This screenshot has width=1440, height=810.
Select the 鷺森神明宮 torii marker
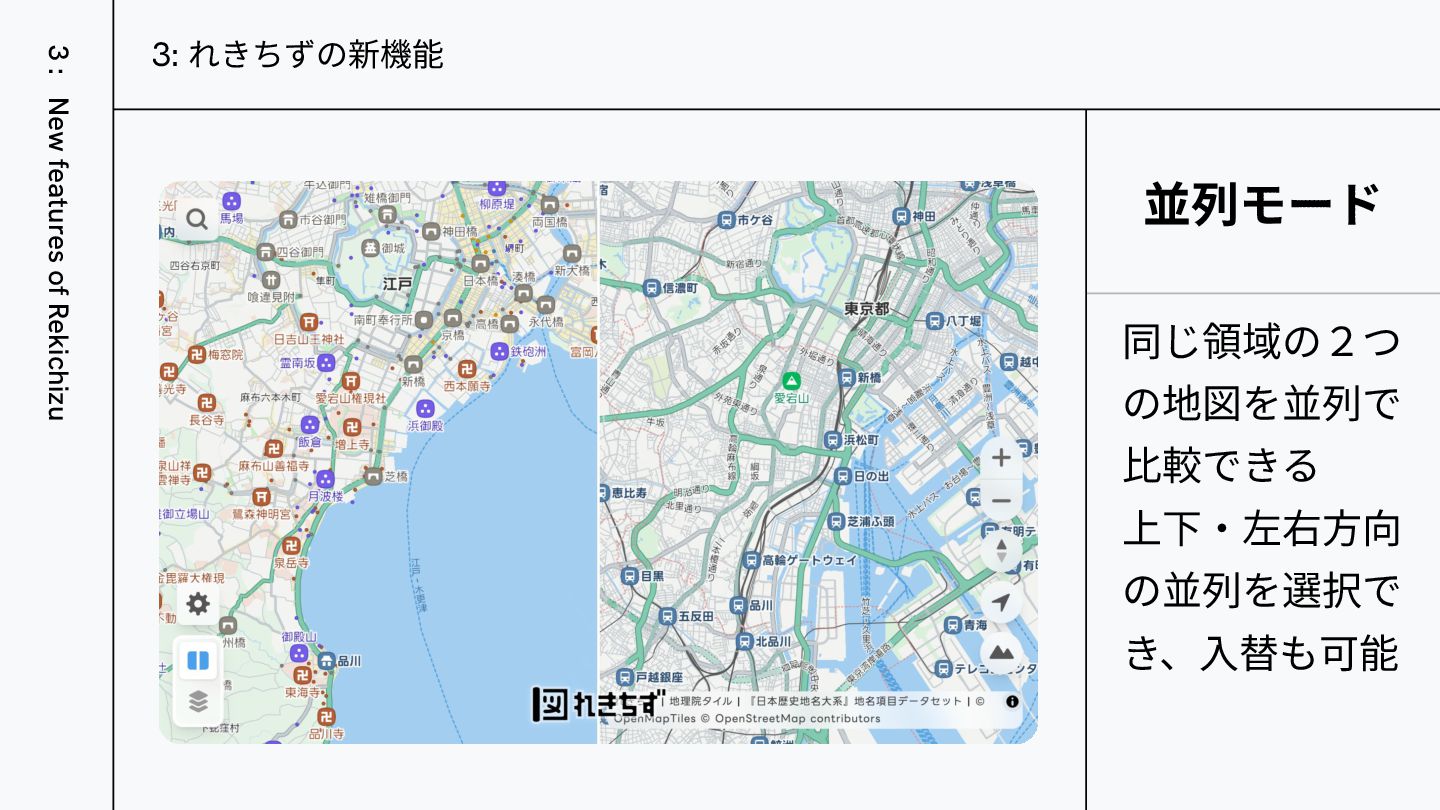pos(261,496)
